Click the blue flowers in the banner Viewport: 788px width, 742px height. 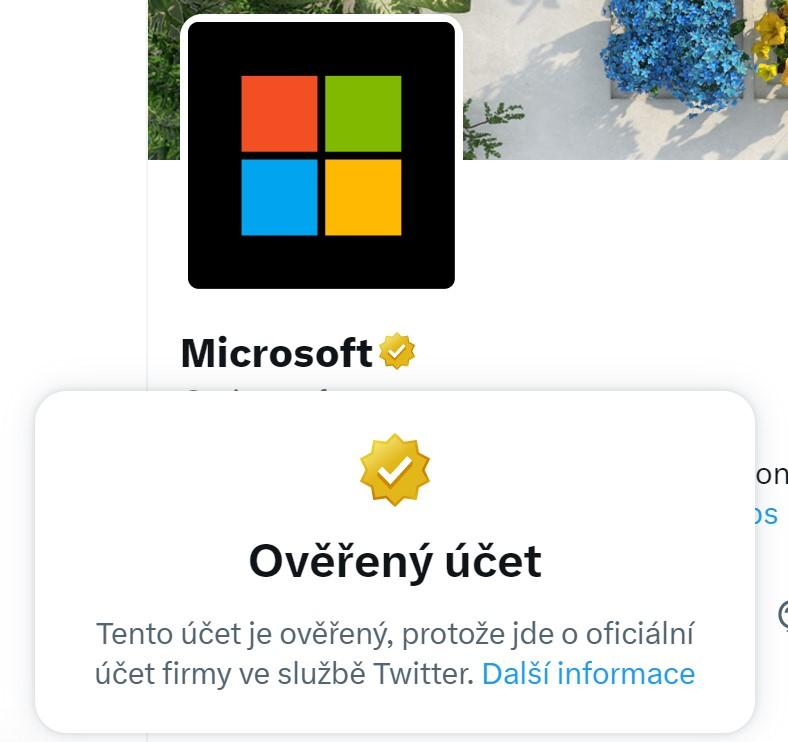coord(673,50)
